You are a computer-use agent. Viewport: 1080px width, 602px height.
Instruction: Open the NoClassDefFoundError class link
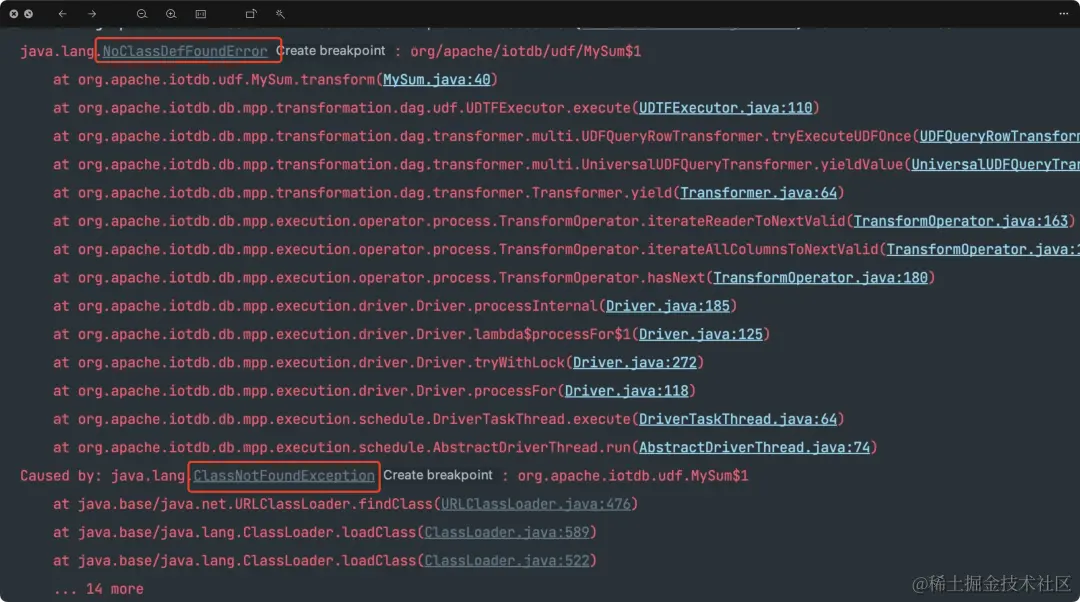point(185,52)
